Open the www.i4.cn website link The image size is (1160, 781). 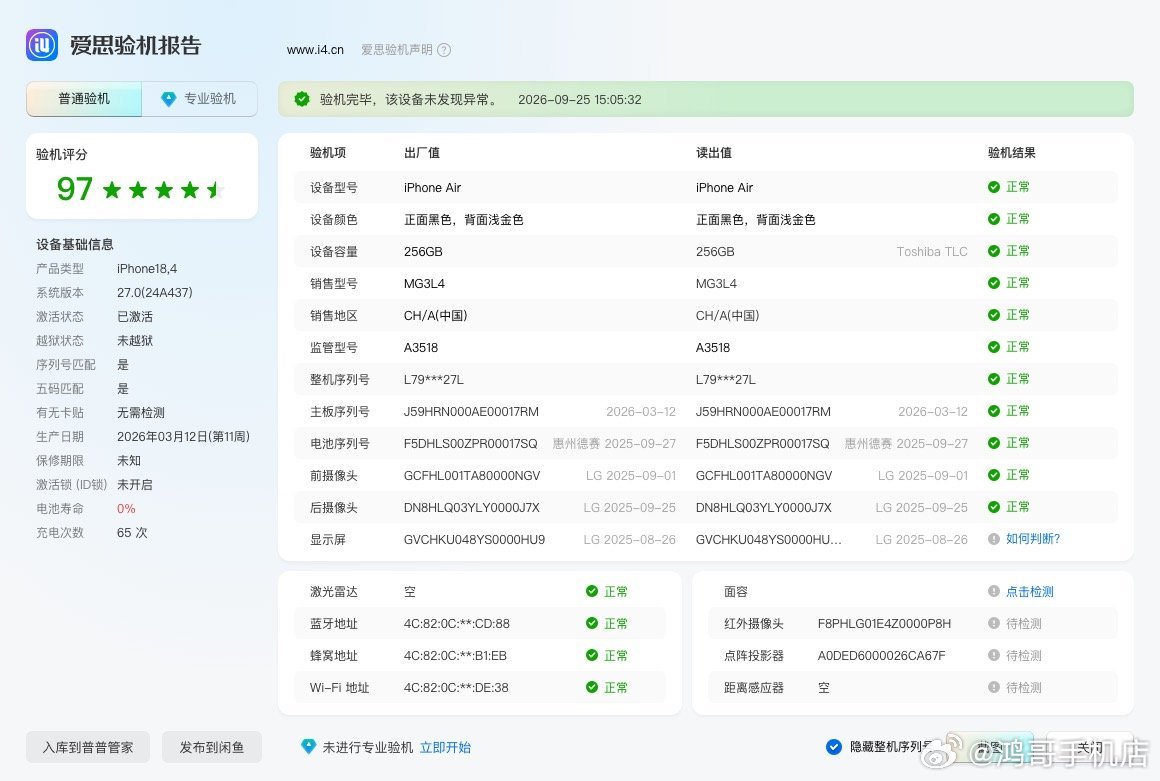tap(315, 50)
